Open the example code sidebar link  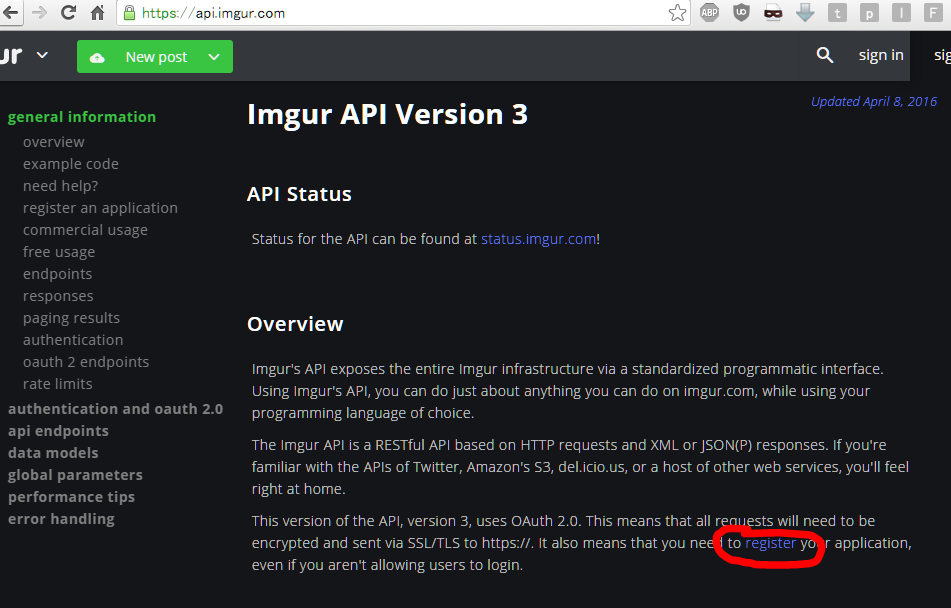point(71,164)
